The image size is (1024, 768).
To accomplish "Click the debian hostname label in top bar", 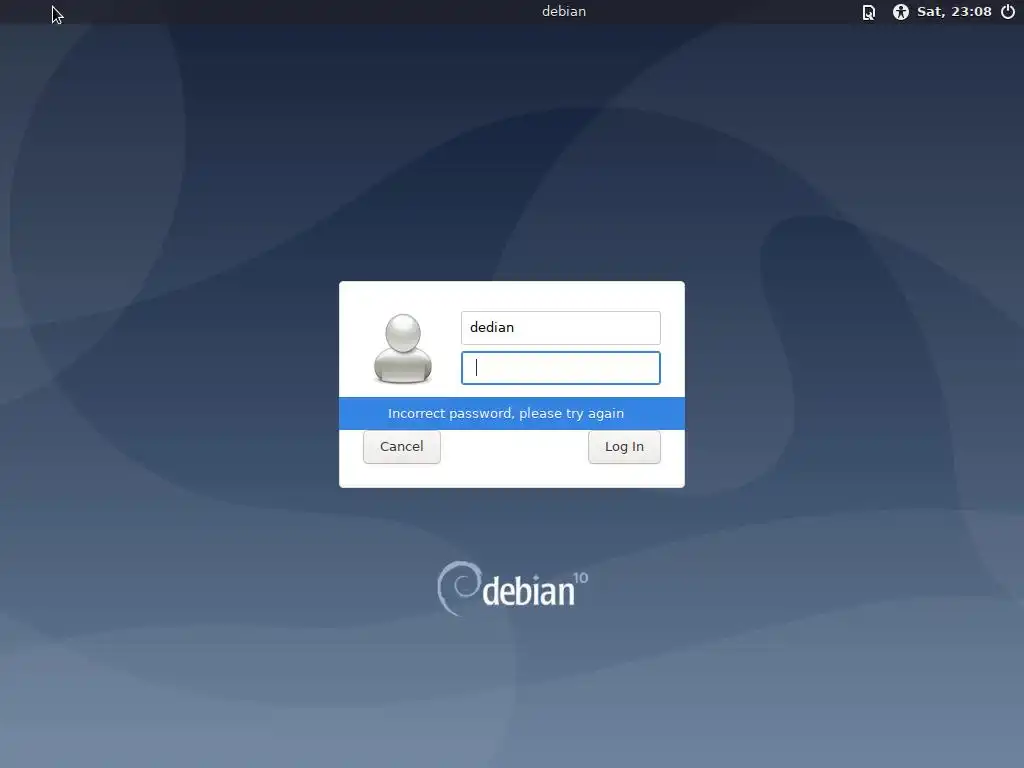I will click(x=564, y=11).
